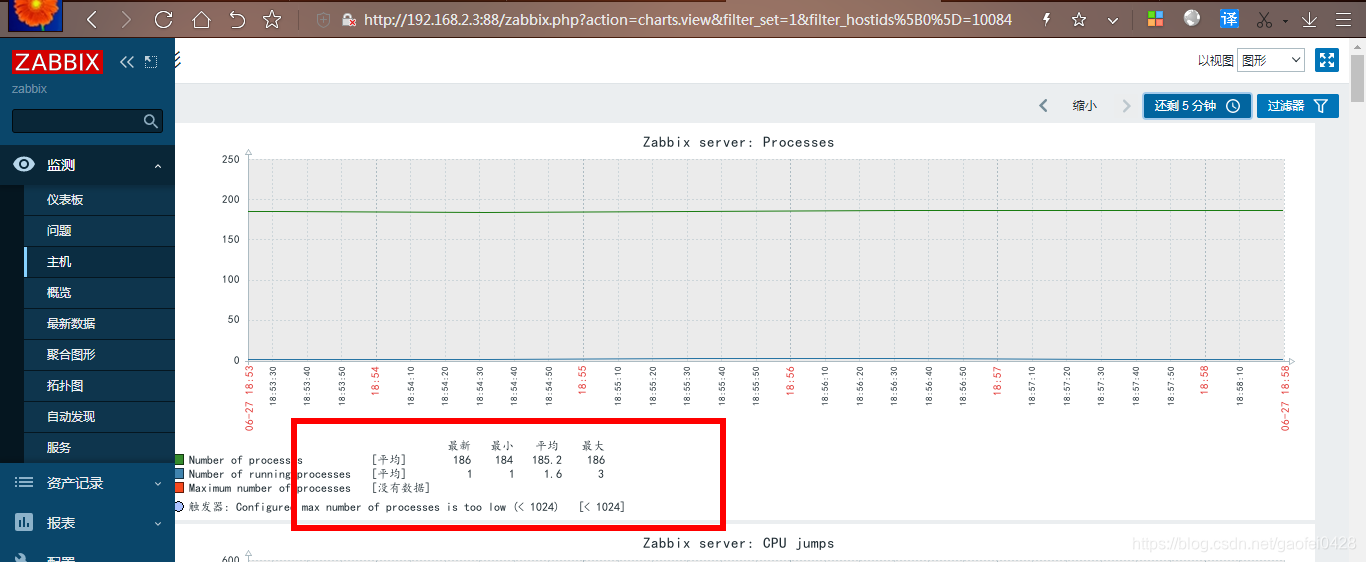
Task: Click the 缩小 zoom out button
Action: [1084, 105]
